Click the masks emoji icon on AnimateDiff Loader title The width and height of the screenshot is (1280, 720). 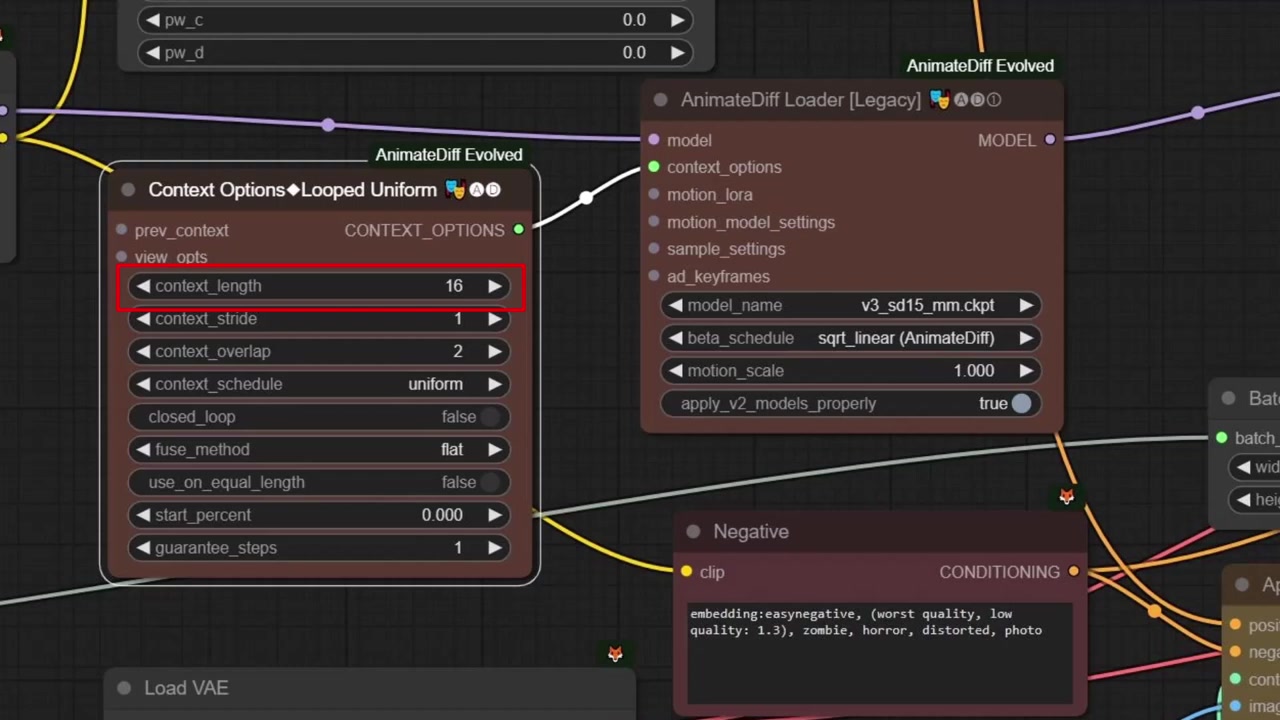tap(939, 100)
